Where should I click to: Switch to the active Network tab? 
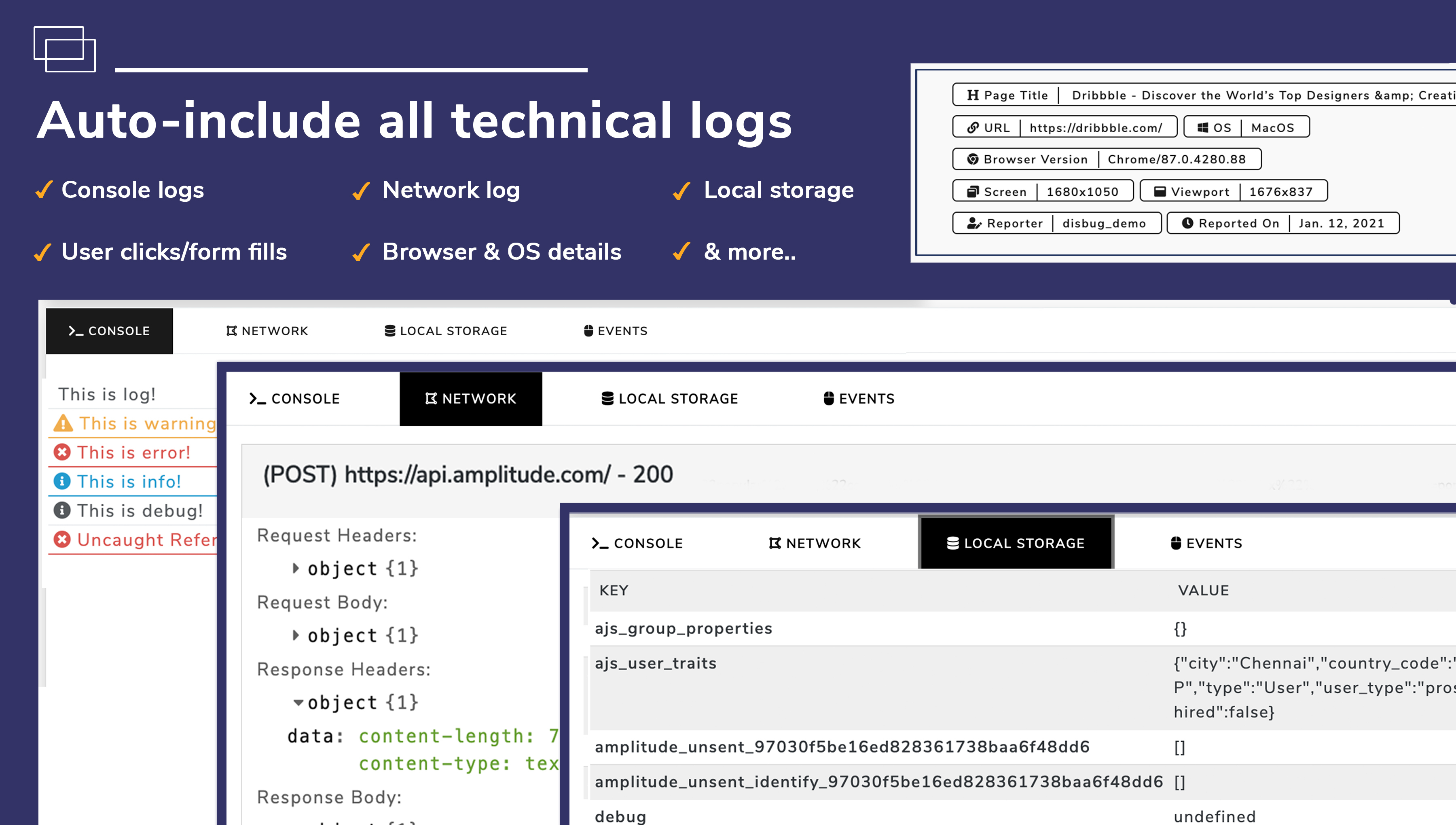[471, 398]
